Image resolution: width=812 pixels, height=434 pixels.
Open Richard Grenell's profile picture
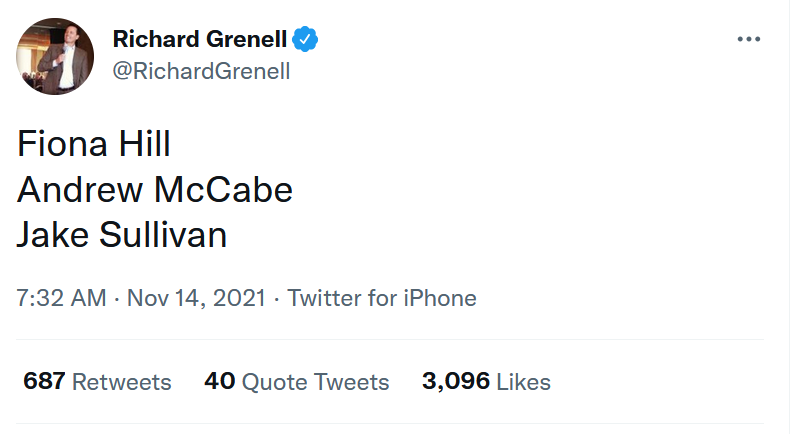55,56
